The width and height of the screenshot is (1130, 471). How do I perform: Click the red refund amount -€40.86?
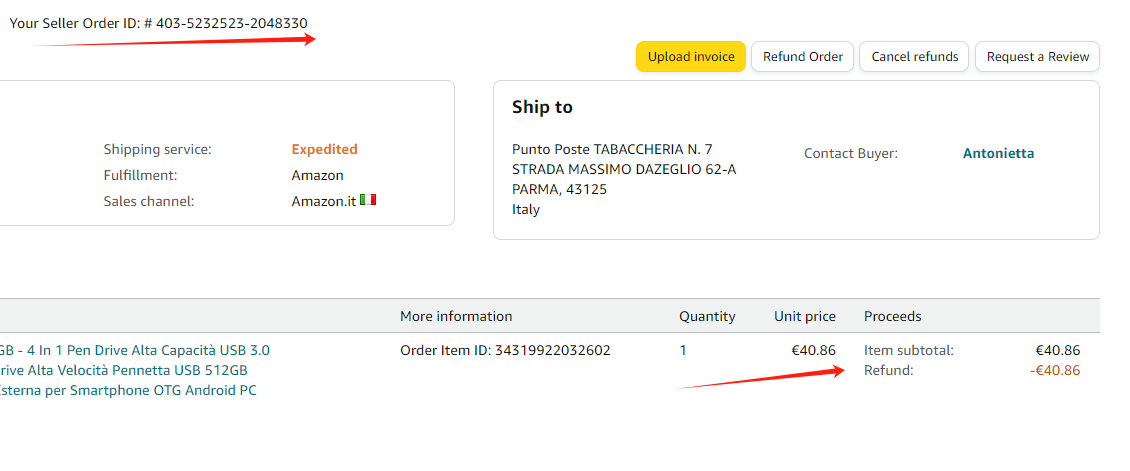pos(1054,370)
